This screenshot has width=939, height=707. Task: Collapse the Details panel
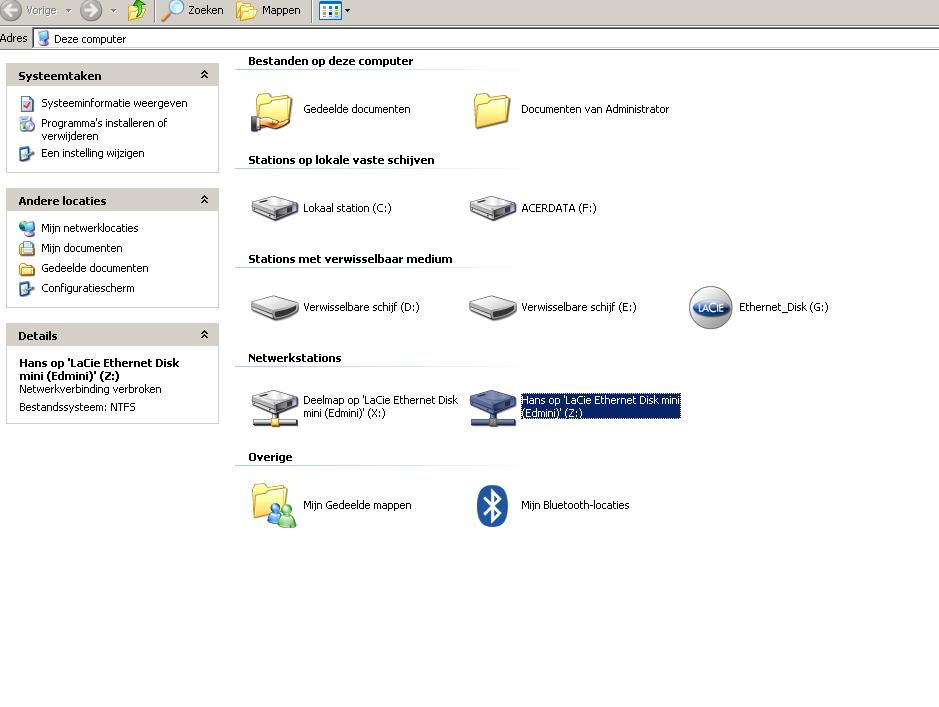click(204, 335)
